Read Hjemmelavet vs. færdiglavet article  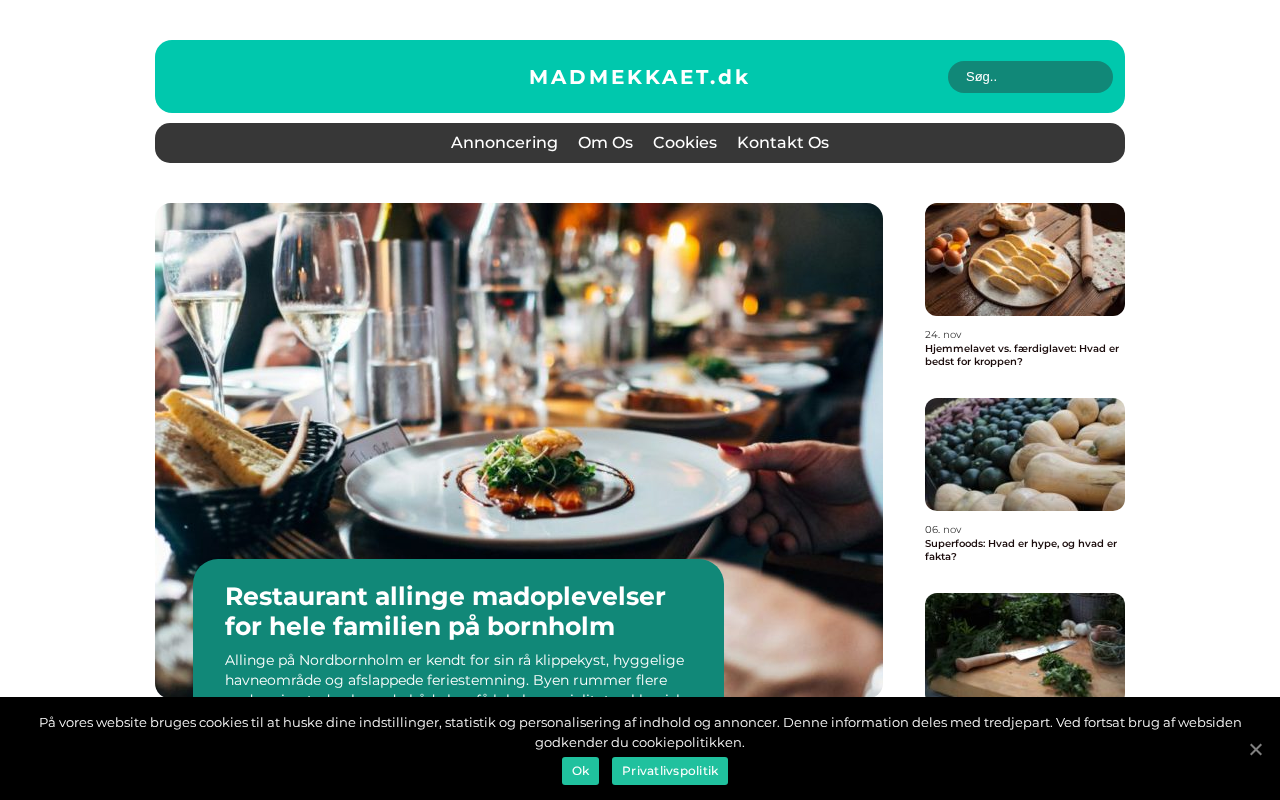tap(1022, 355)
